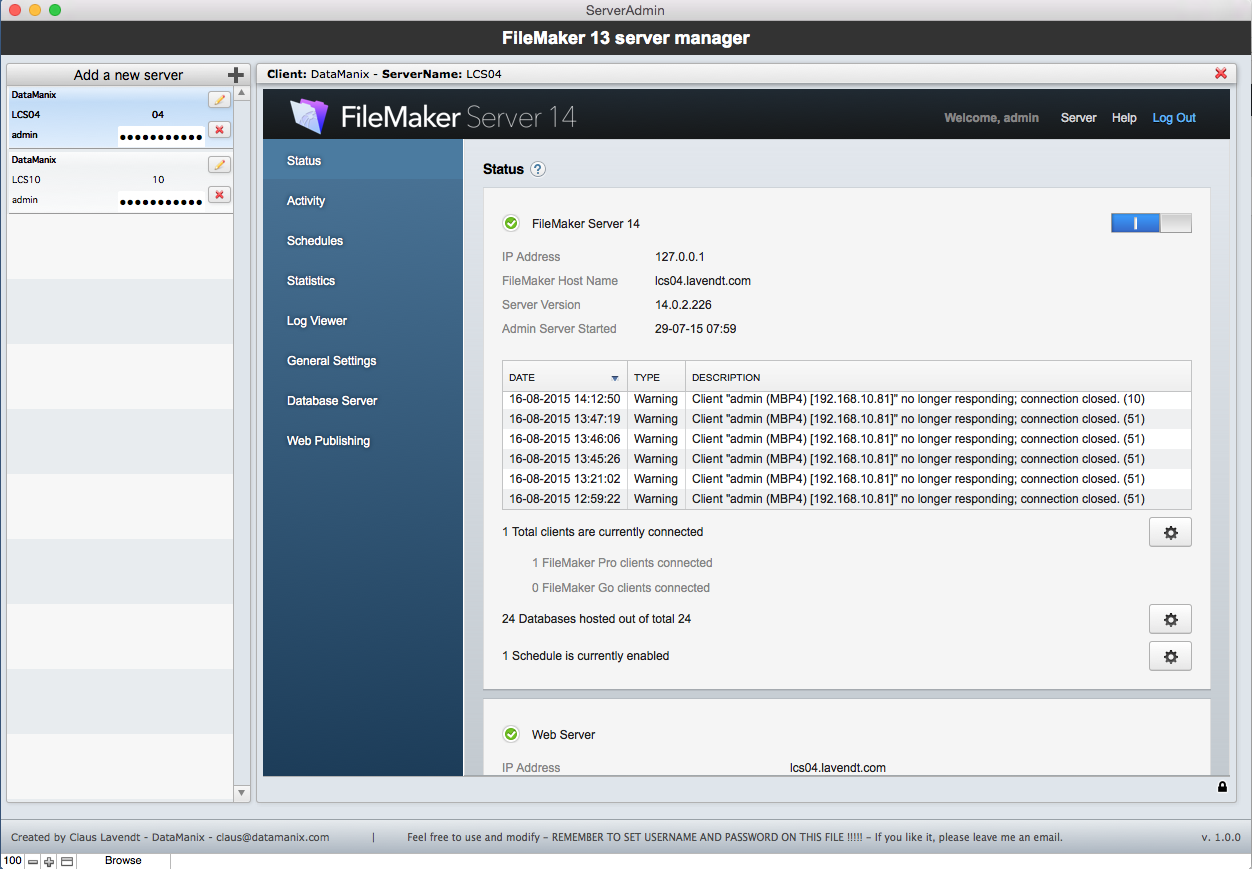
Task: Click the lock icon below the web viewer
Action: [1222, 787]
